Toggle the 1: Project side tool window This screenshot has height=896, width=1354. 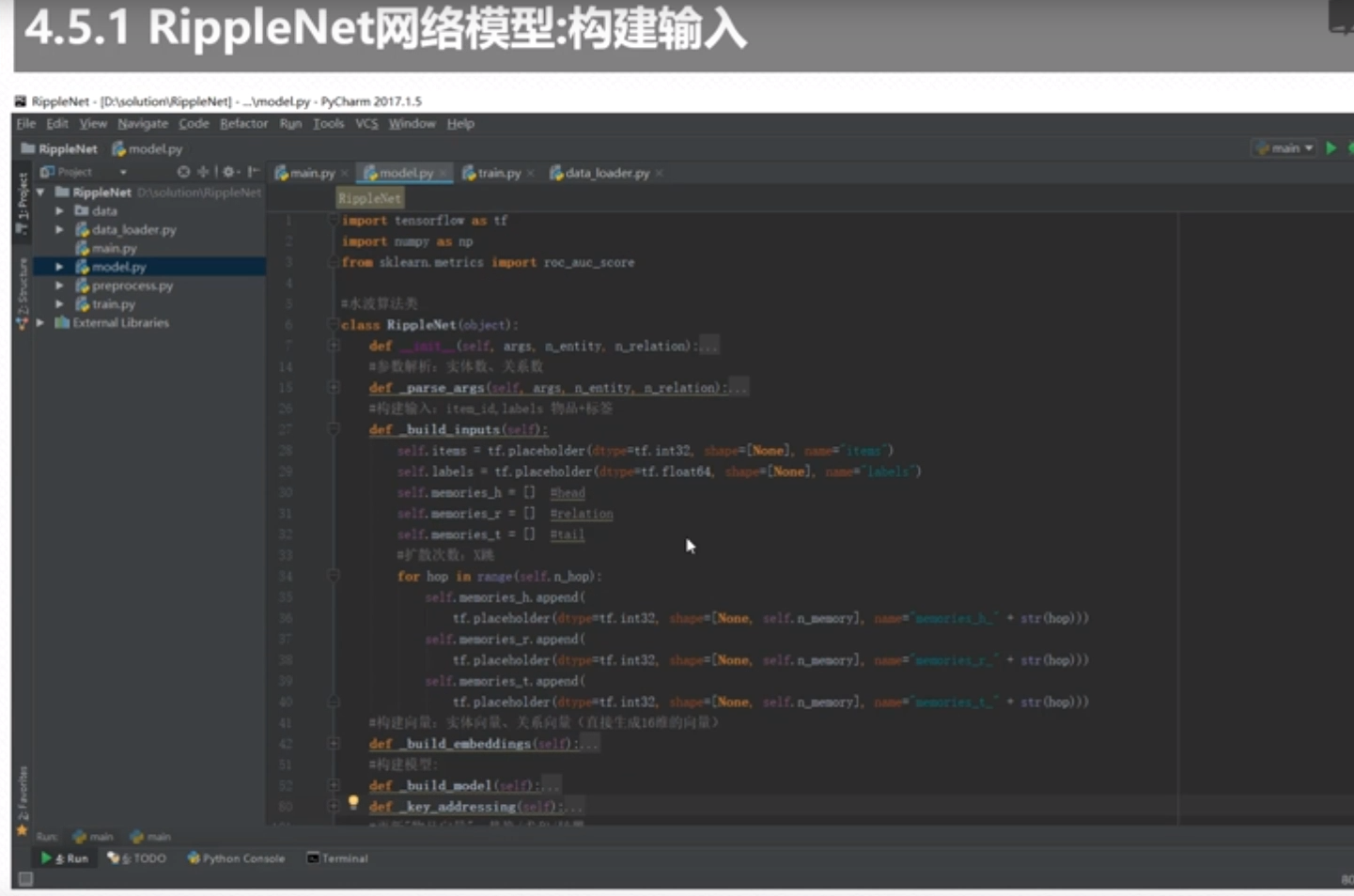point(22,202)
